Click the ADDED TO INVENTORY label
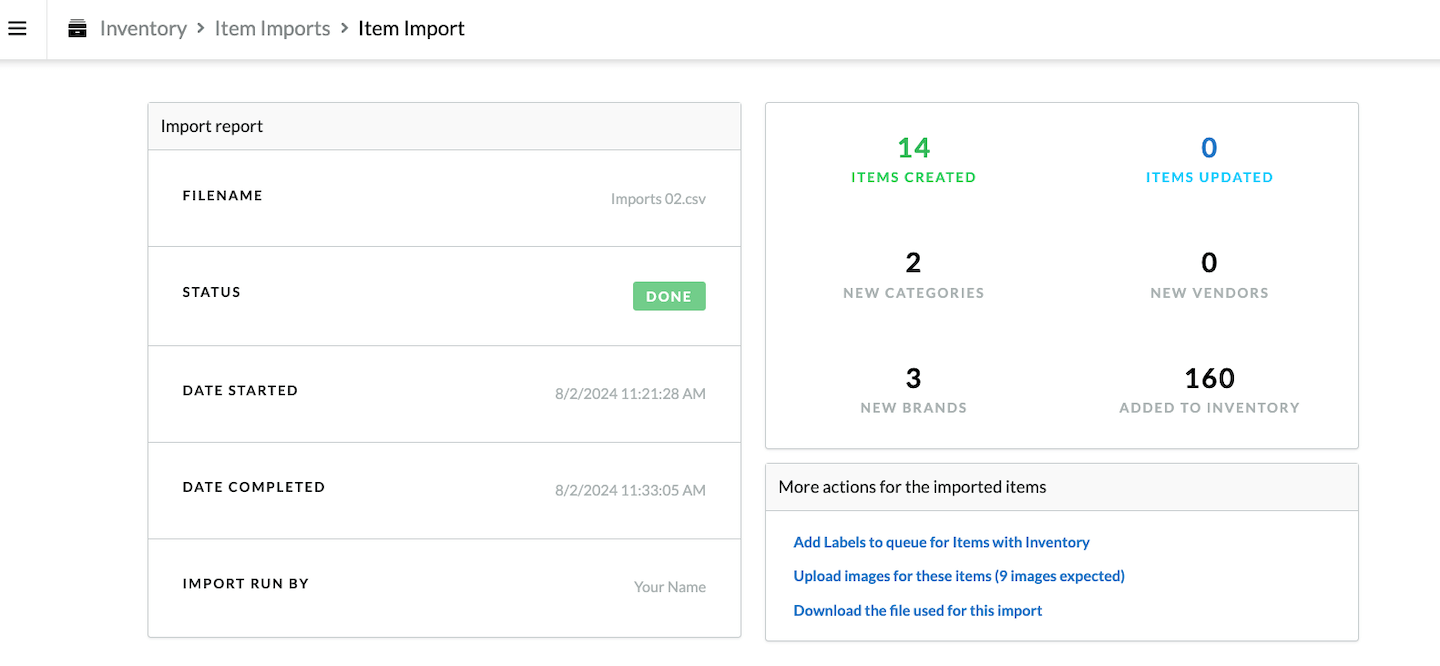The height and width of the screenshot is (666, 1440). point(1209,408)
